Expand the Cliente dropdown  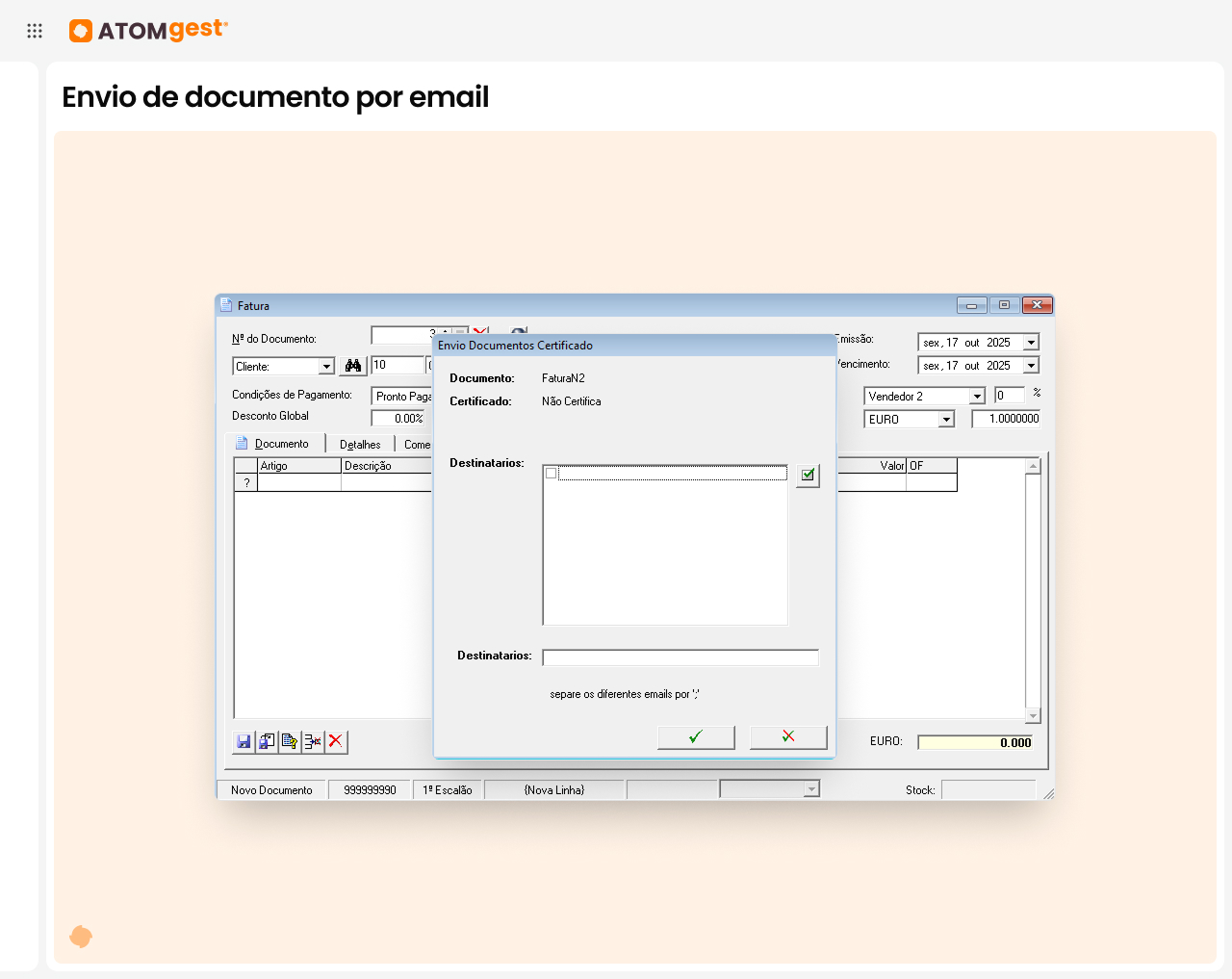coord(326,367)
